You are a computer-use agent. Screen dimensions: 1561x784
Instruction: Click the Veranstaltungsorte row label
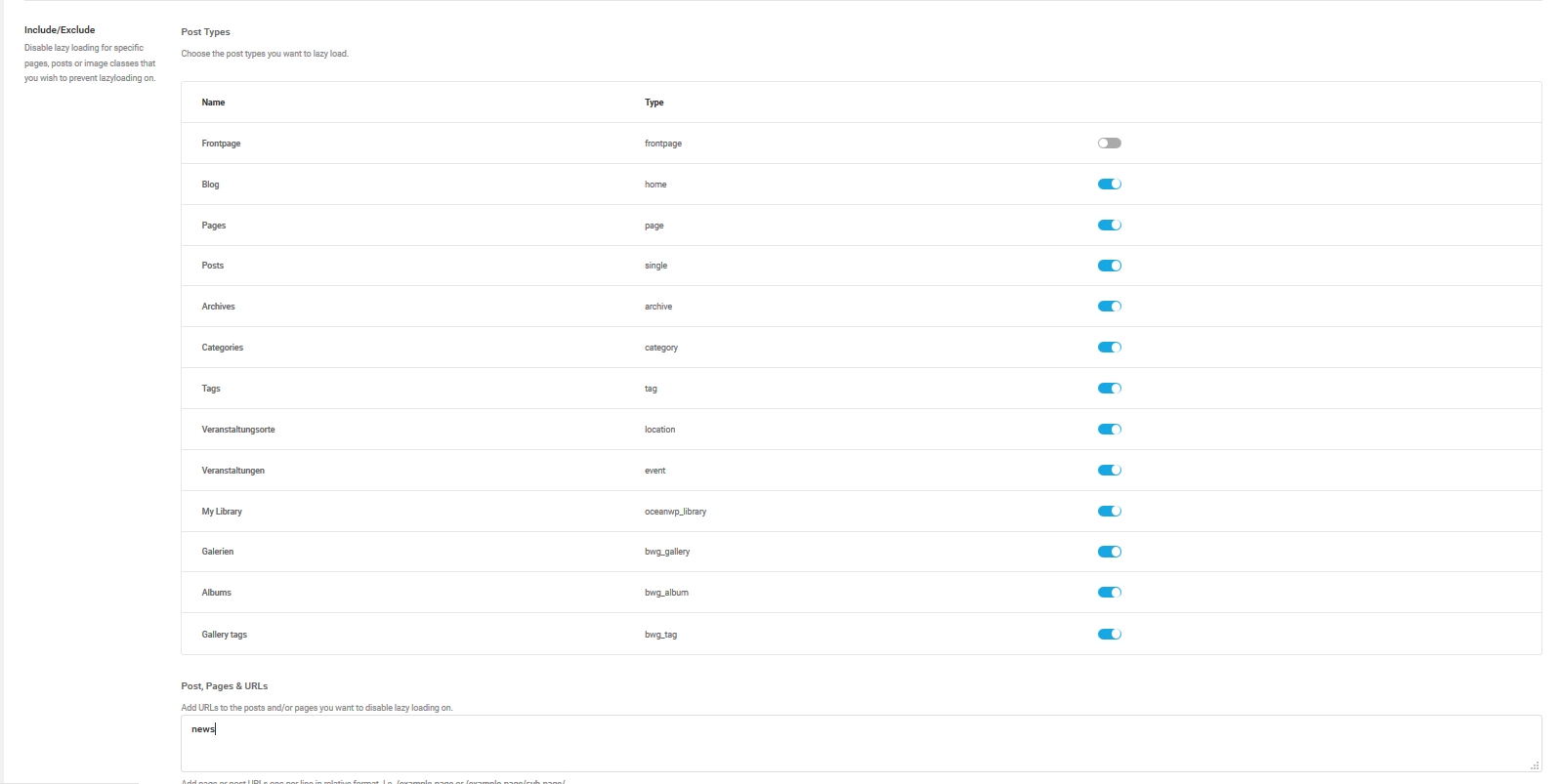238,430
